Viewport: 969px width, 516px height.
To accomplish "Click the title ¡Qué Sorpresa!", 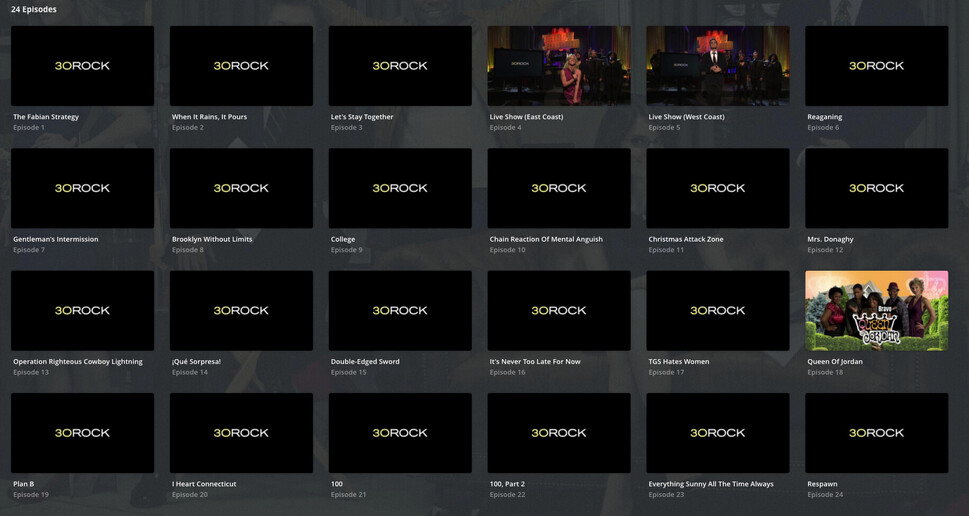I will [196, 362].
